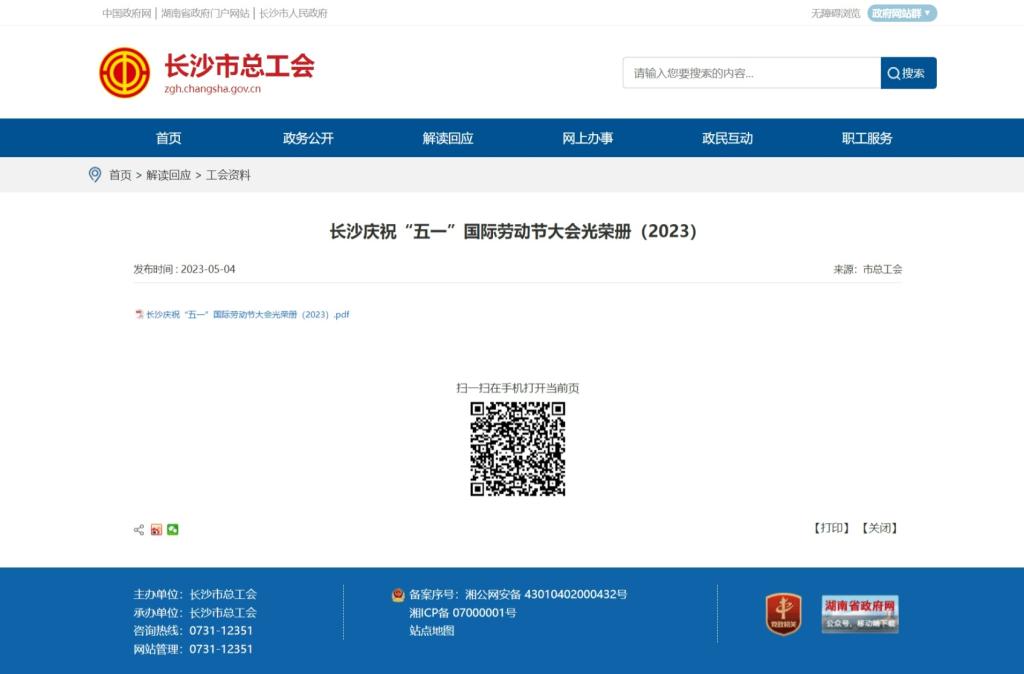Open the 湖南省政府网 banner image
Image resolution: width=1024 pixels, height=674 pixels.
pyautogui.click(x=860, y=614)
